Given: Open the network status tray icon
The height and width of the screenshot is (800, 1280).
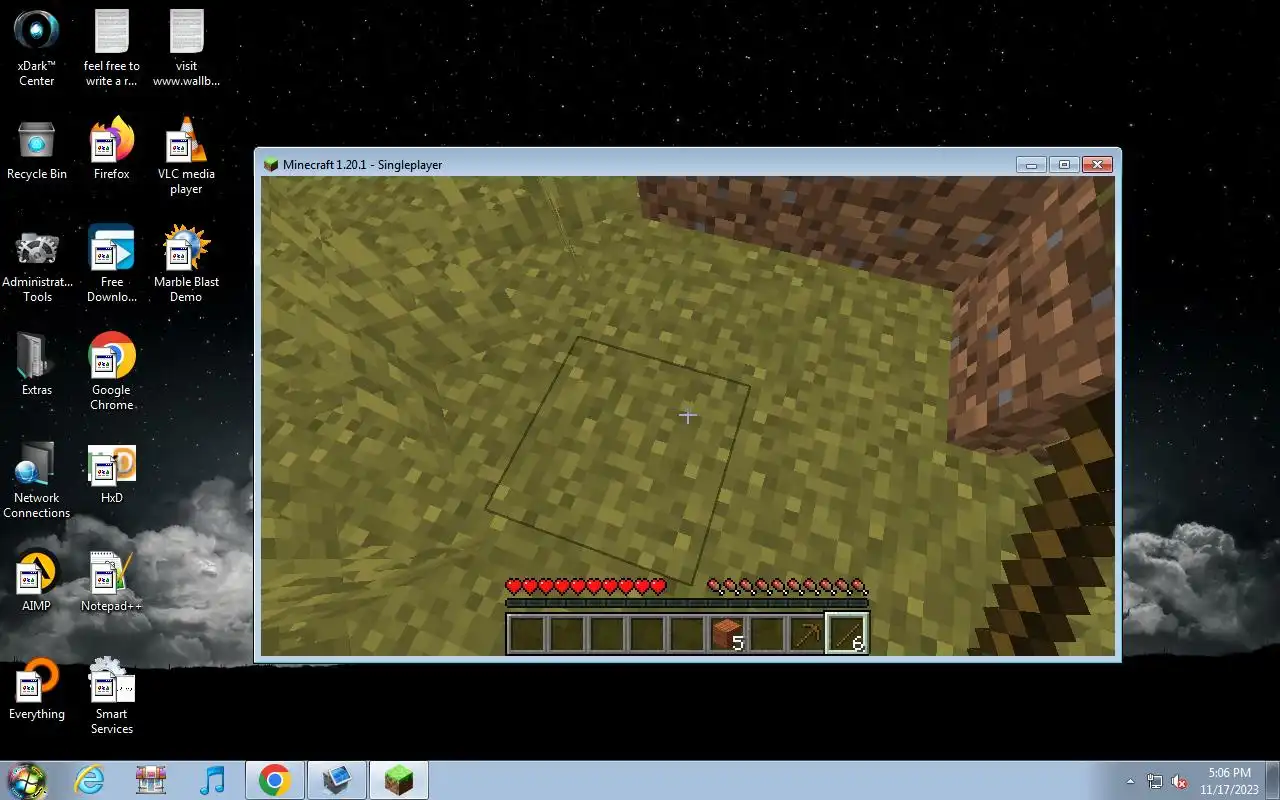Looking at the screenshot, I should (1155, 781).
